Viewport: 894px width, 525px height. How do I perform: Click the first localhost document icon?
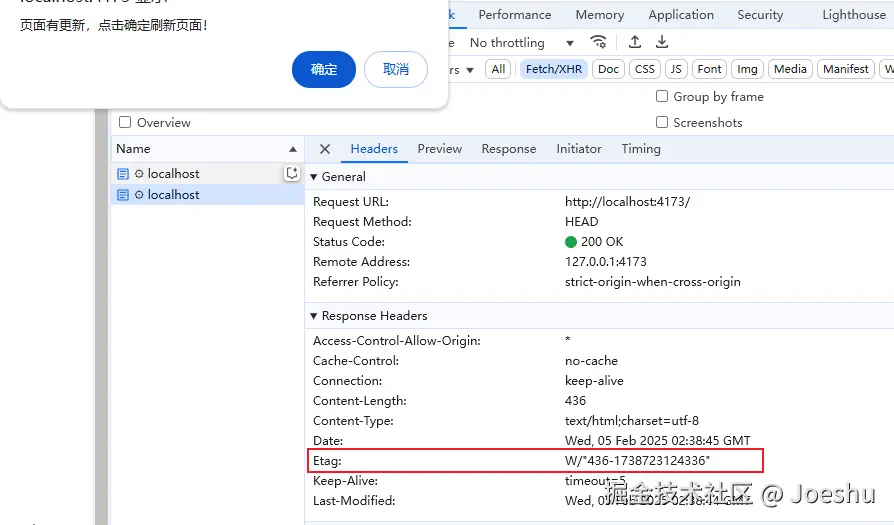pos(123,174)
